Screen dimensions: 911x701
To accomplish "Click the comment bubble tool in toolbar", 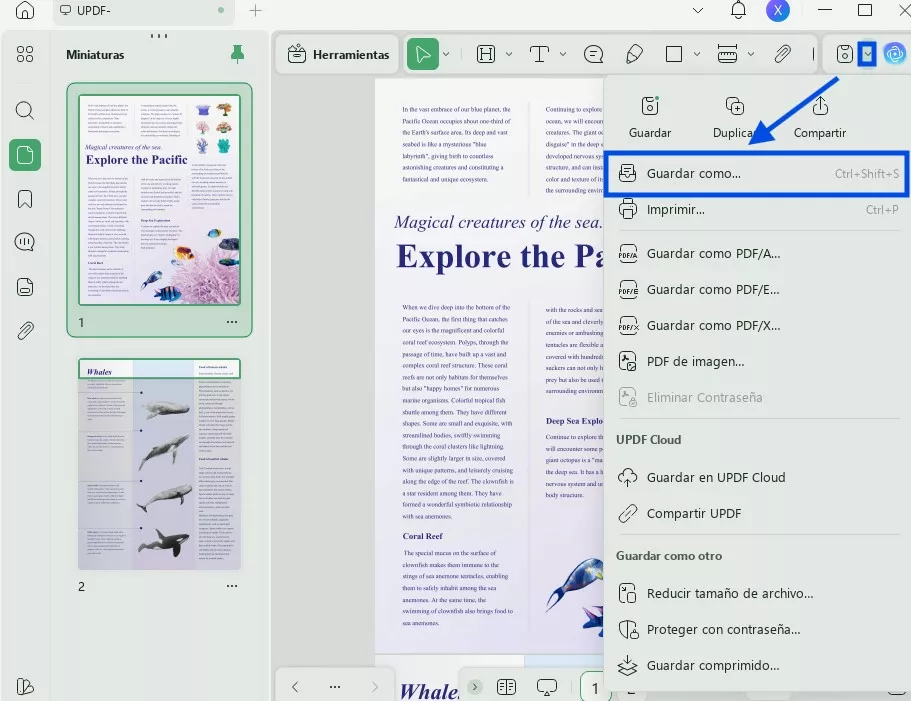I will pos(593,54).
